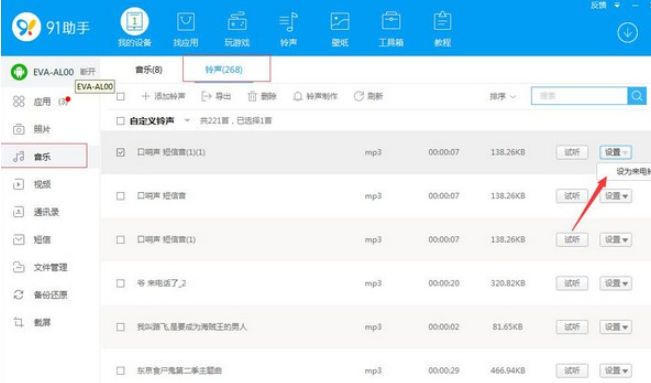Click the download manager arrow icon
This screenshot has height=383, width=651.
pyautogui.click(x=627, y=33)
